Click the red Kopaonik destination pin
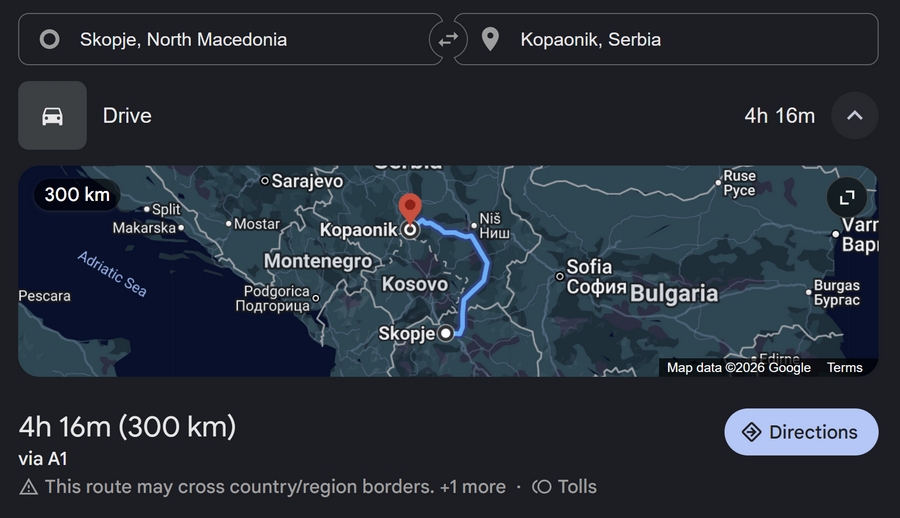Image resolution: width=900 pixels, height=518 pixels. 410,209
